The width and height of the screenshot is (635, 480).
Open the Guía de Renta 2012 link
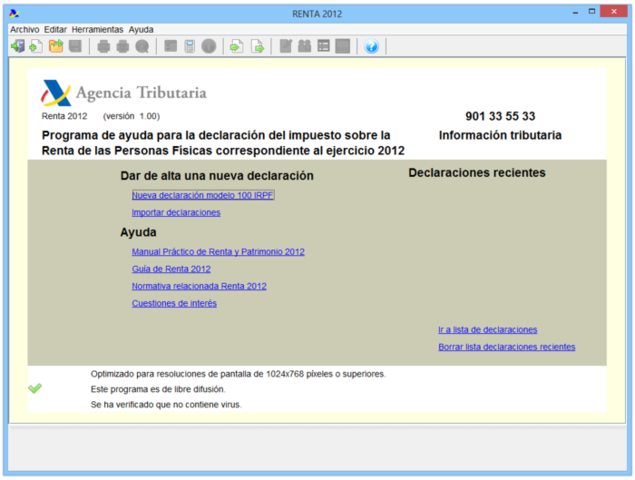click(171, 269)
